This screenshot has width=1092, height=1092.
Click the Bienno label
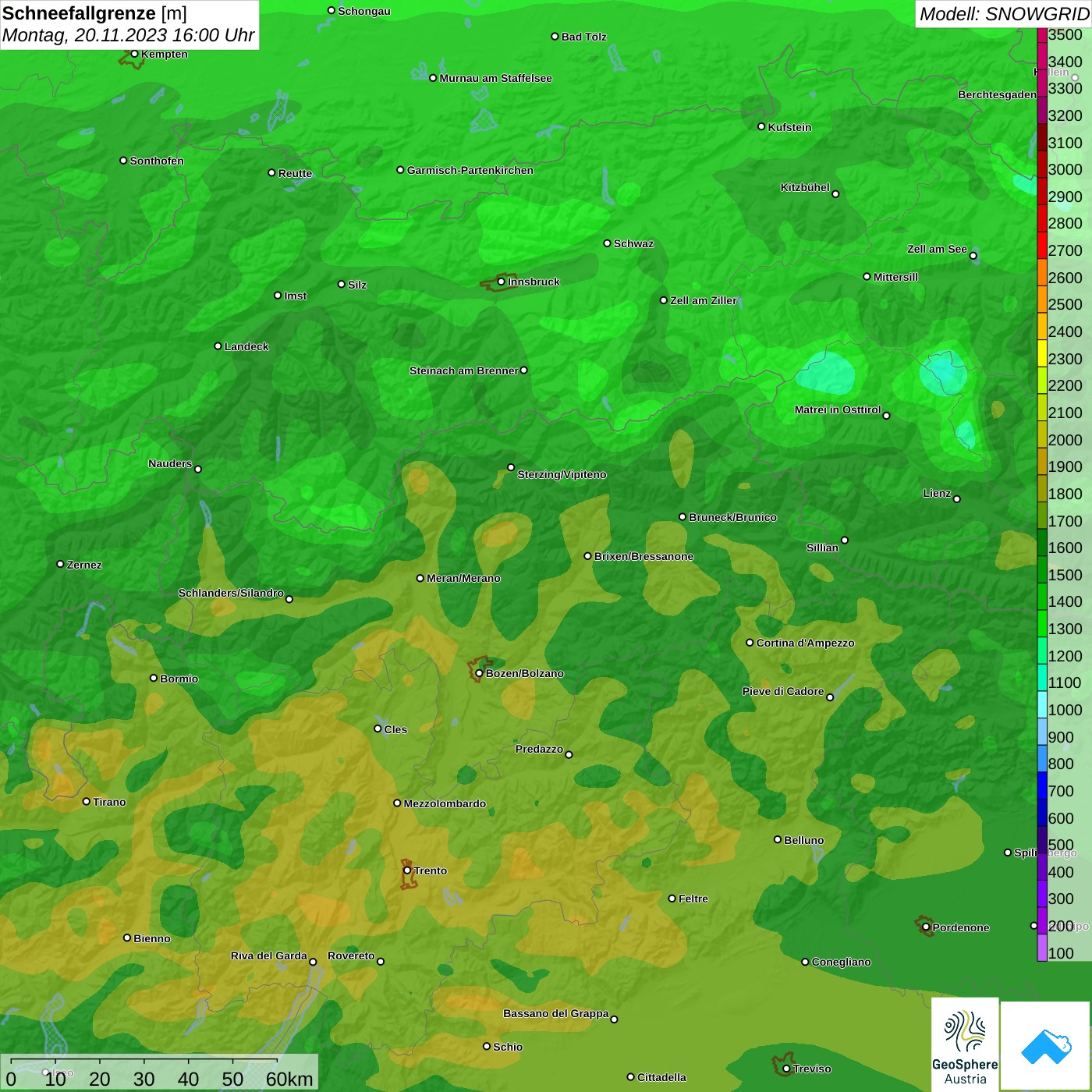coord(152,938)
